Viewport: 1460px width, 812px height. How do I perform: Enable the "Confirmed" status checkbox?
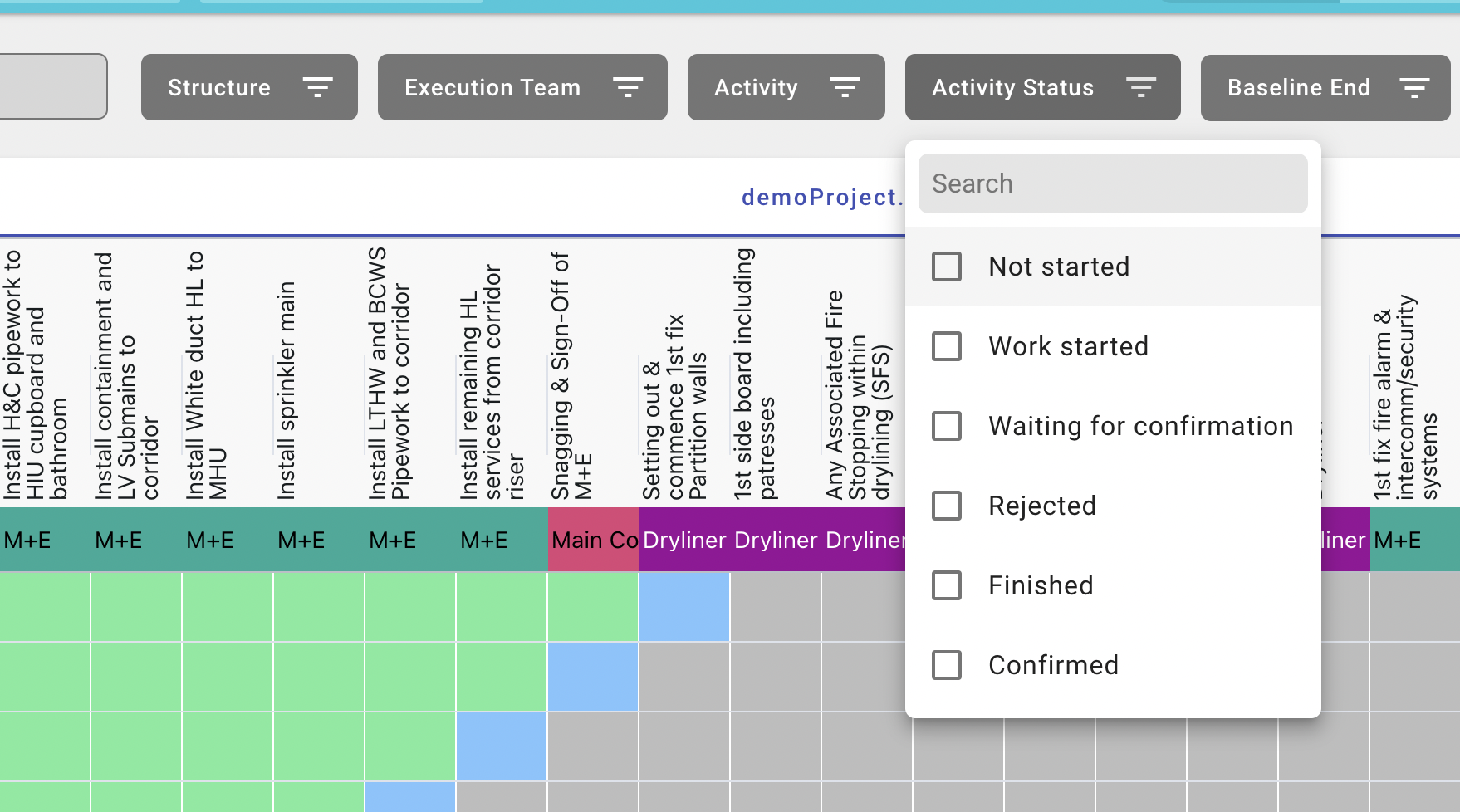(947, 665)
